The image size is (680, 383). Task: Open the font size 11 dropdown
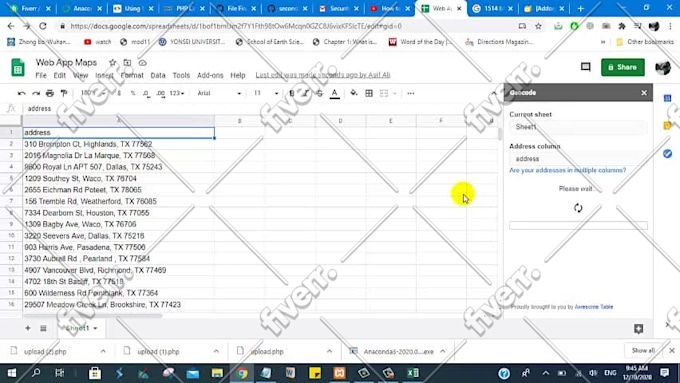coord(266,93)
